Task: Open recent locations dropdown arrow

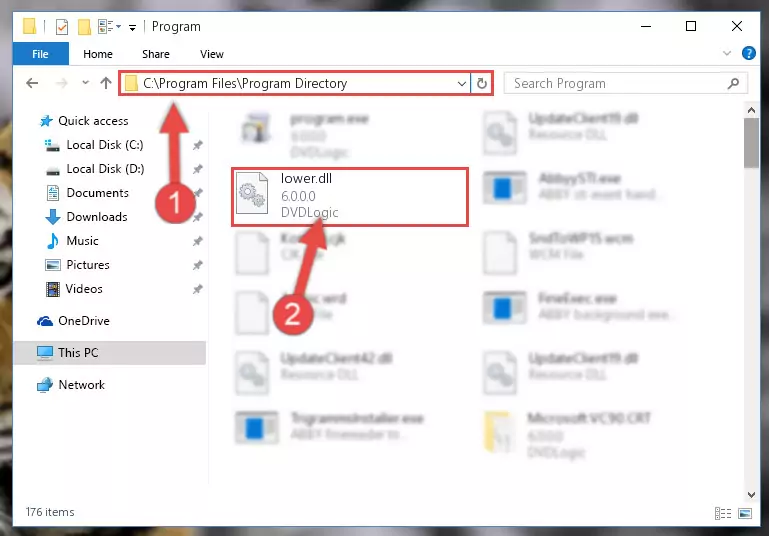Action: point(85,82)
